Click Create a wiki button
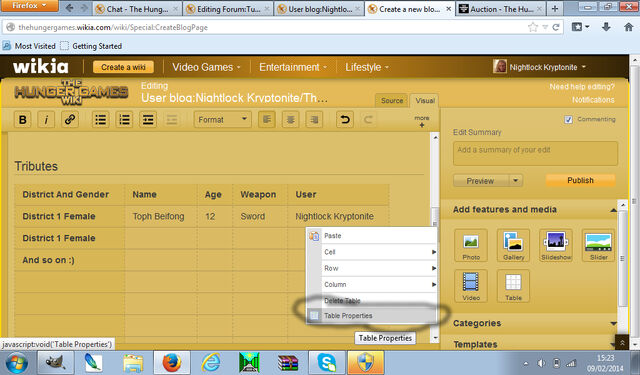The width and height of the screenshot is (640, 375). coord(123,67)
